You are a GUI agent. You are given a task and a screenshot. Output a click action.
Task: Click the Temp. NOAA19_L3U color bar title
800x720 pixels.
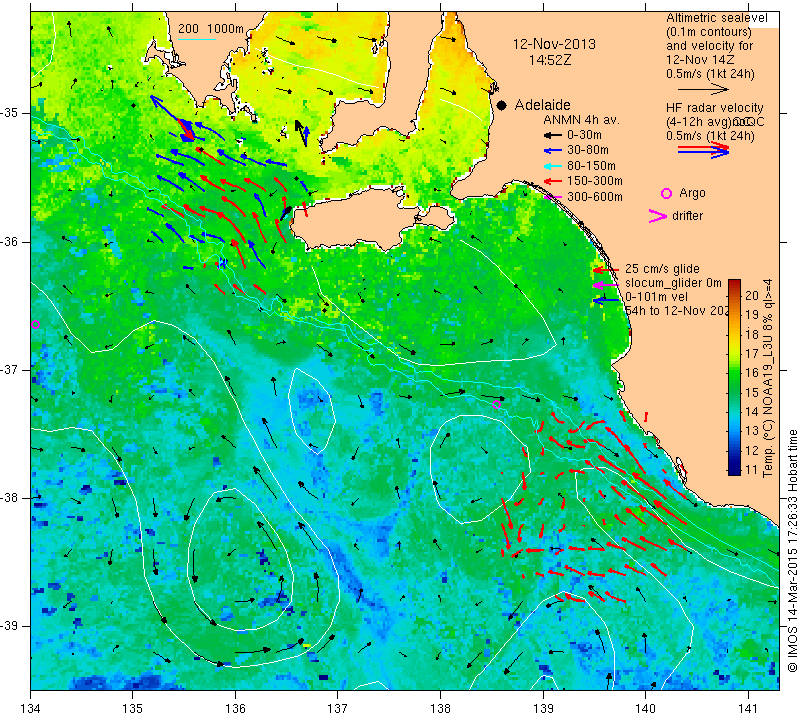768,378
